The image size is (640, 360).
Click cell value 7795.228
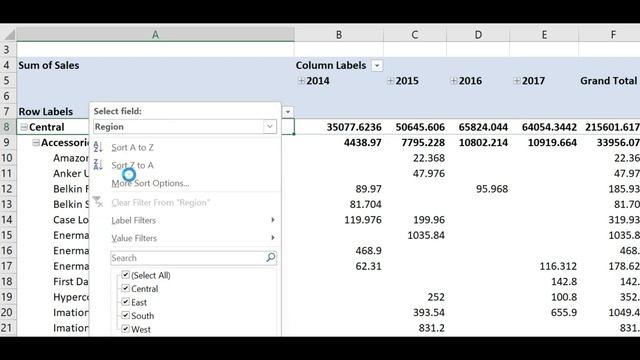coord(423,142)
